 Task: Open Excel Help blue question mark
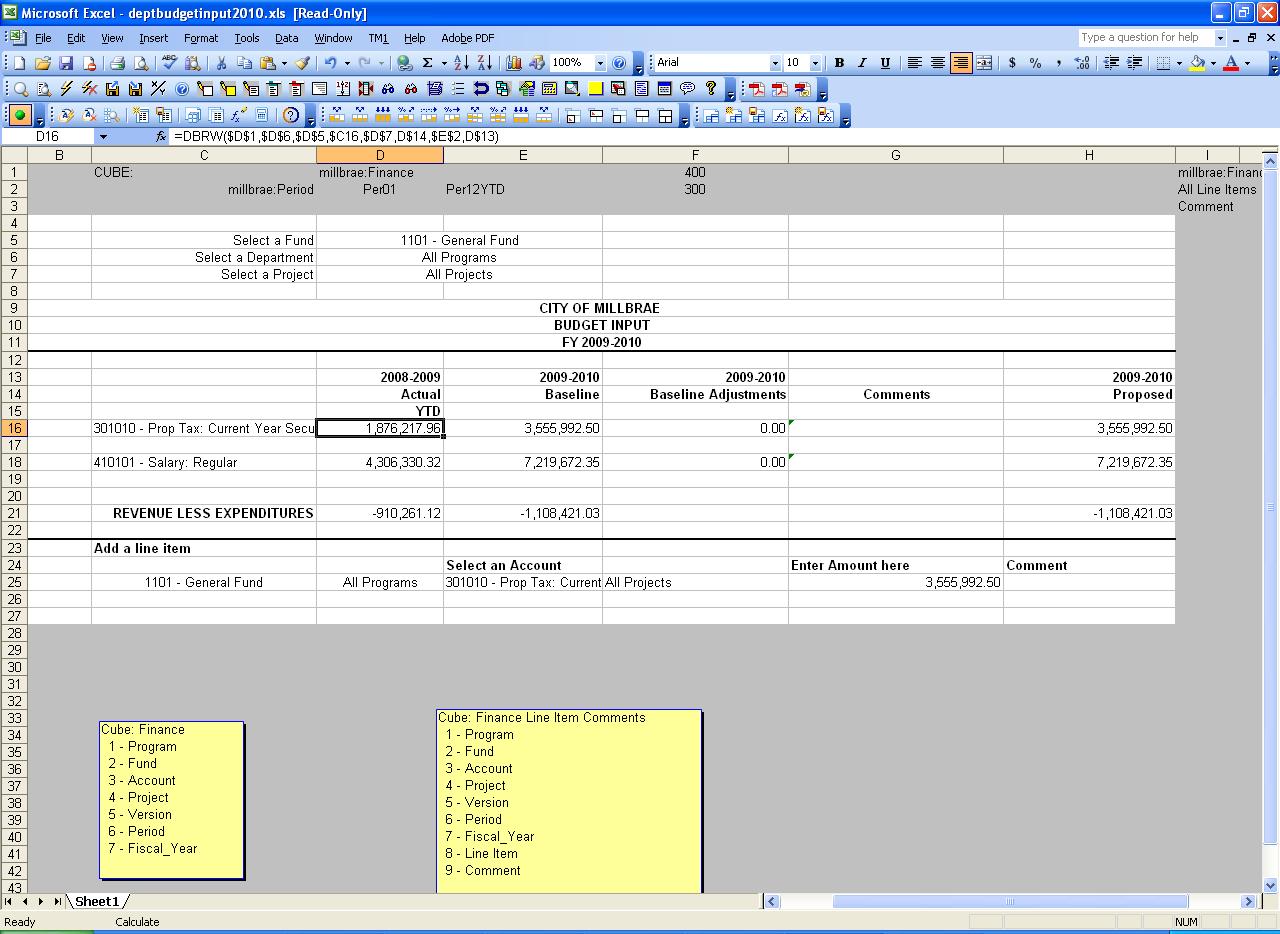point(619,63)
